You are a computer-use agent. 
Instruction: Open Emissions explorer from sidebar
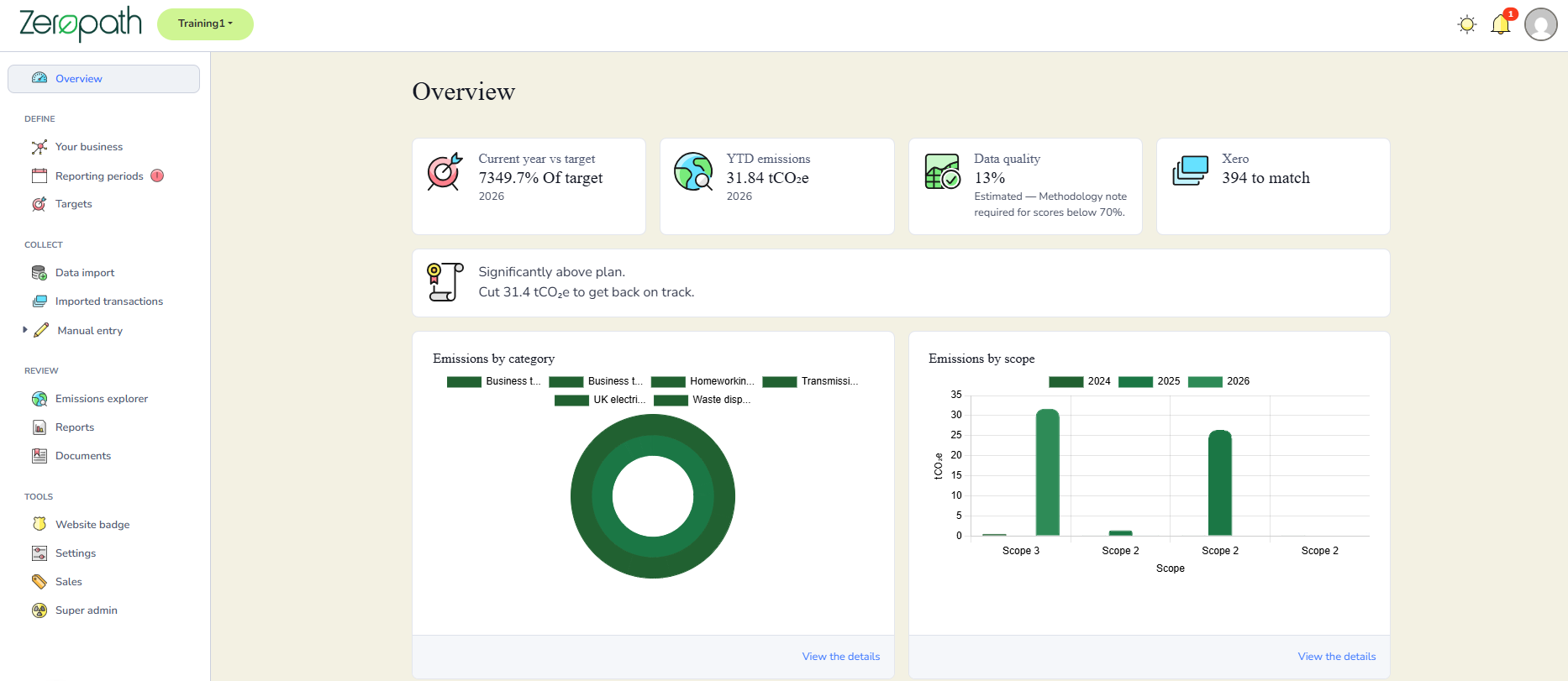click(x=101, y=399)
